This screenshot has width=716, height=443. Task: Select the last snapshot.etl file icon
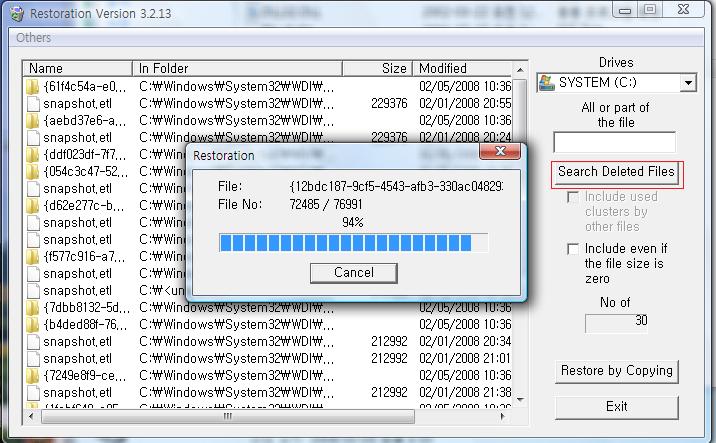pyautogui.click(x=33, y=393)
